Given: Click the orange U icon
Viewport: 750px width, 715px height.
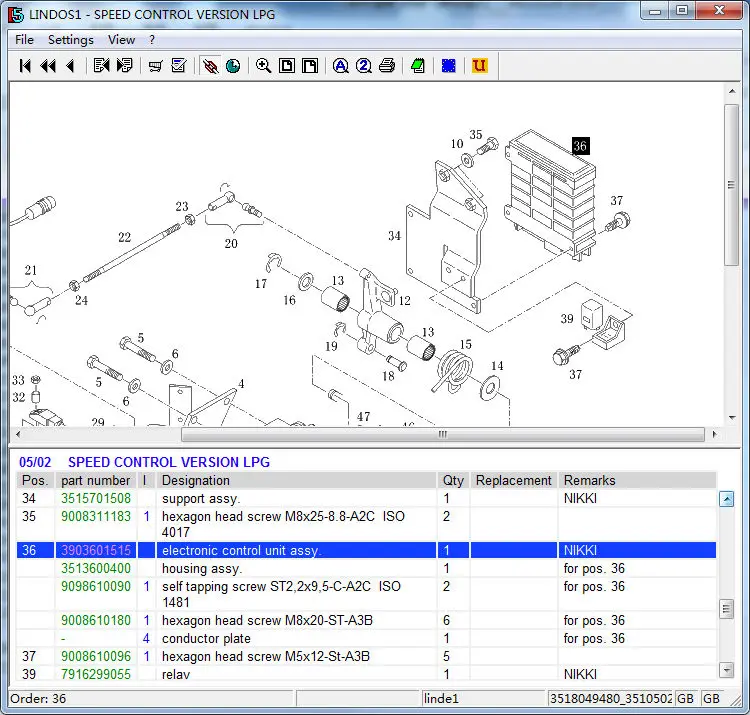Looking at the screenshot, I should point(479,66).
